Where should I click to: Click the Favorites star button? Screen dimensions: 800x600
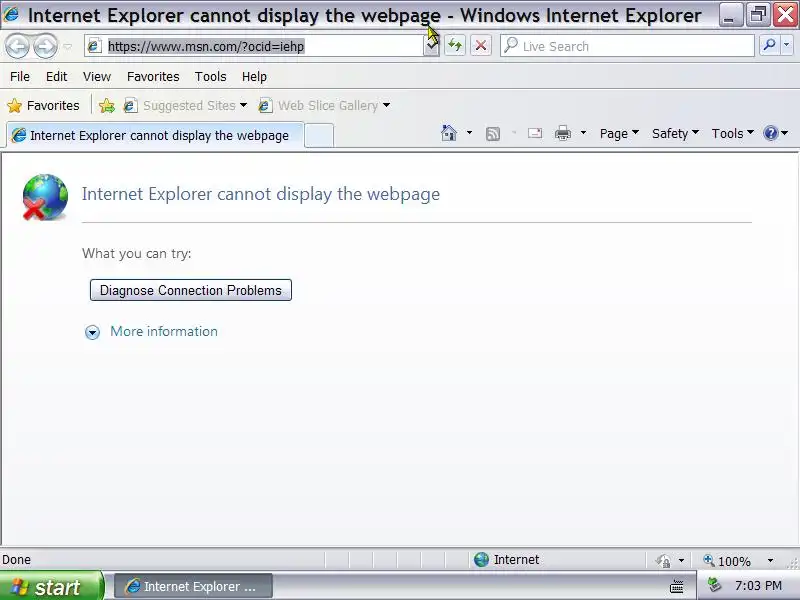pos(43,106)
